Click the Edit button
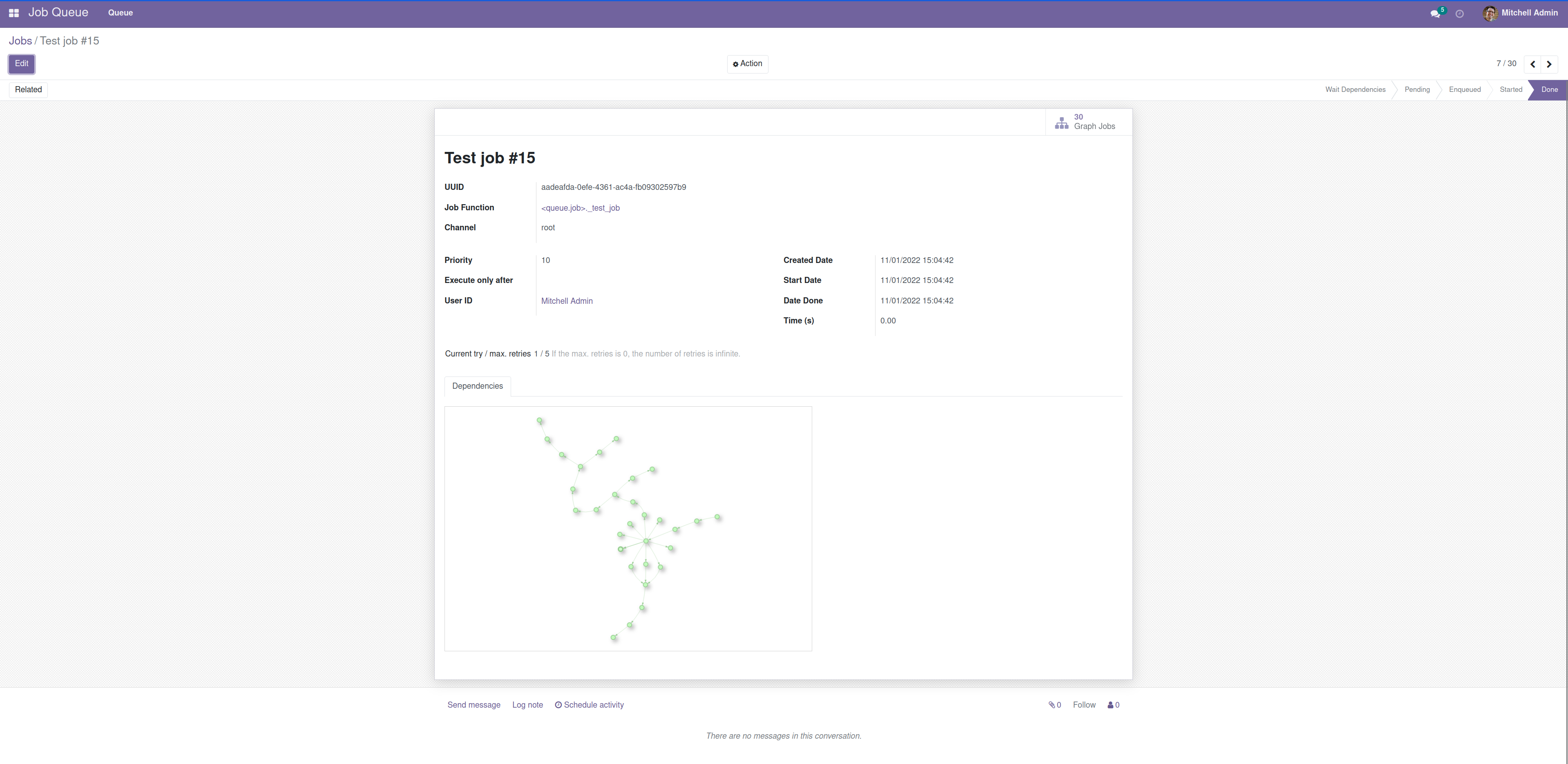 tap(21, 64)
